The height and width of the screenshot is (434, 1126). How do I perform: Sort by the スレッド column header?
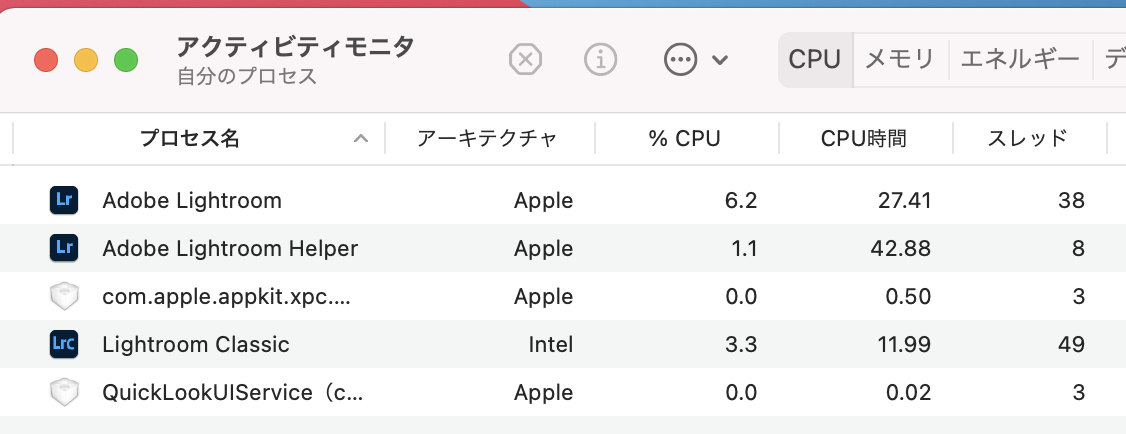pyautogui.click(x=1027, y=139)
